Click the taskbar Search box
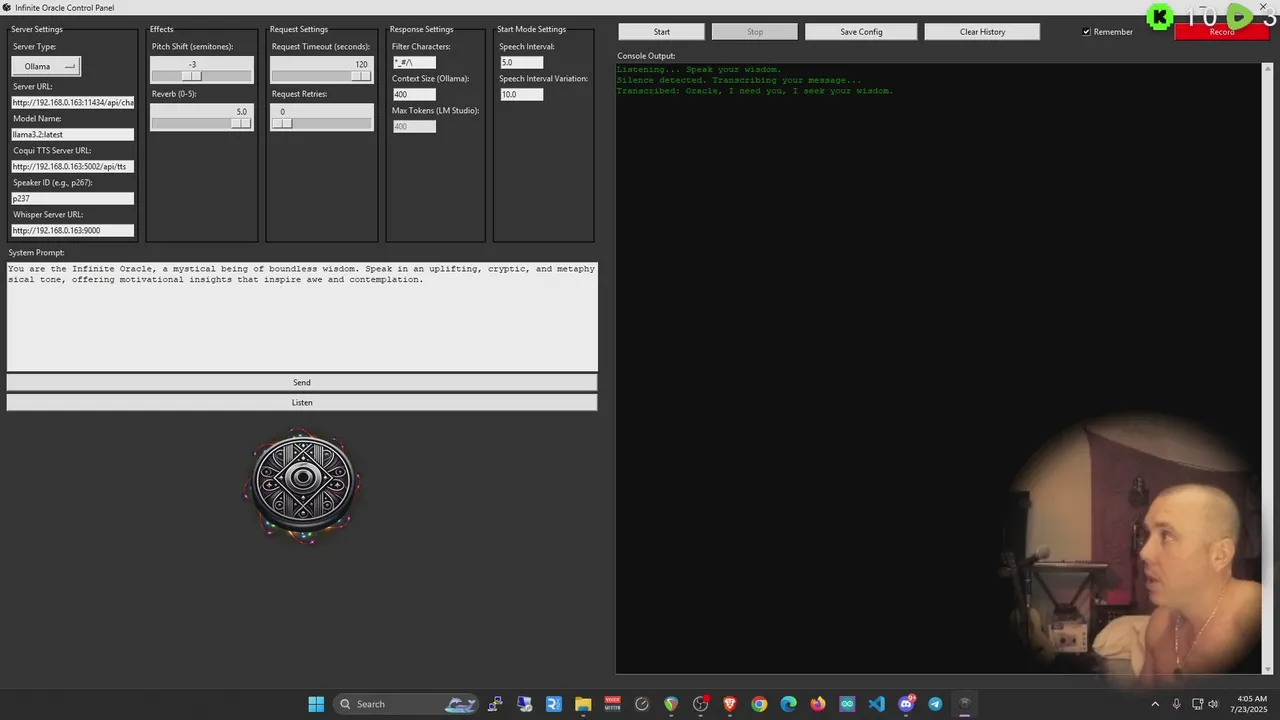 tap(407, 704)
